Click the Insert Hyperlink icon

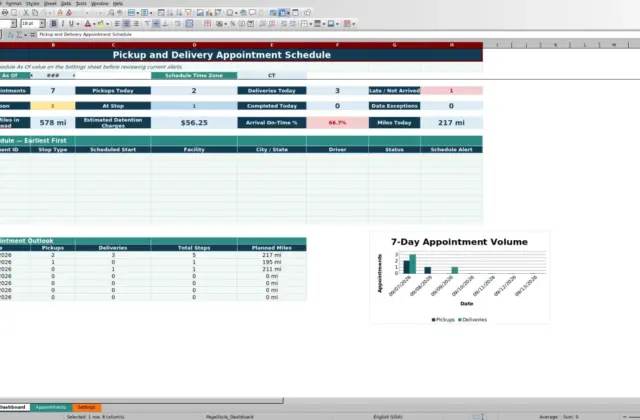tap(243, 13)
